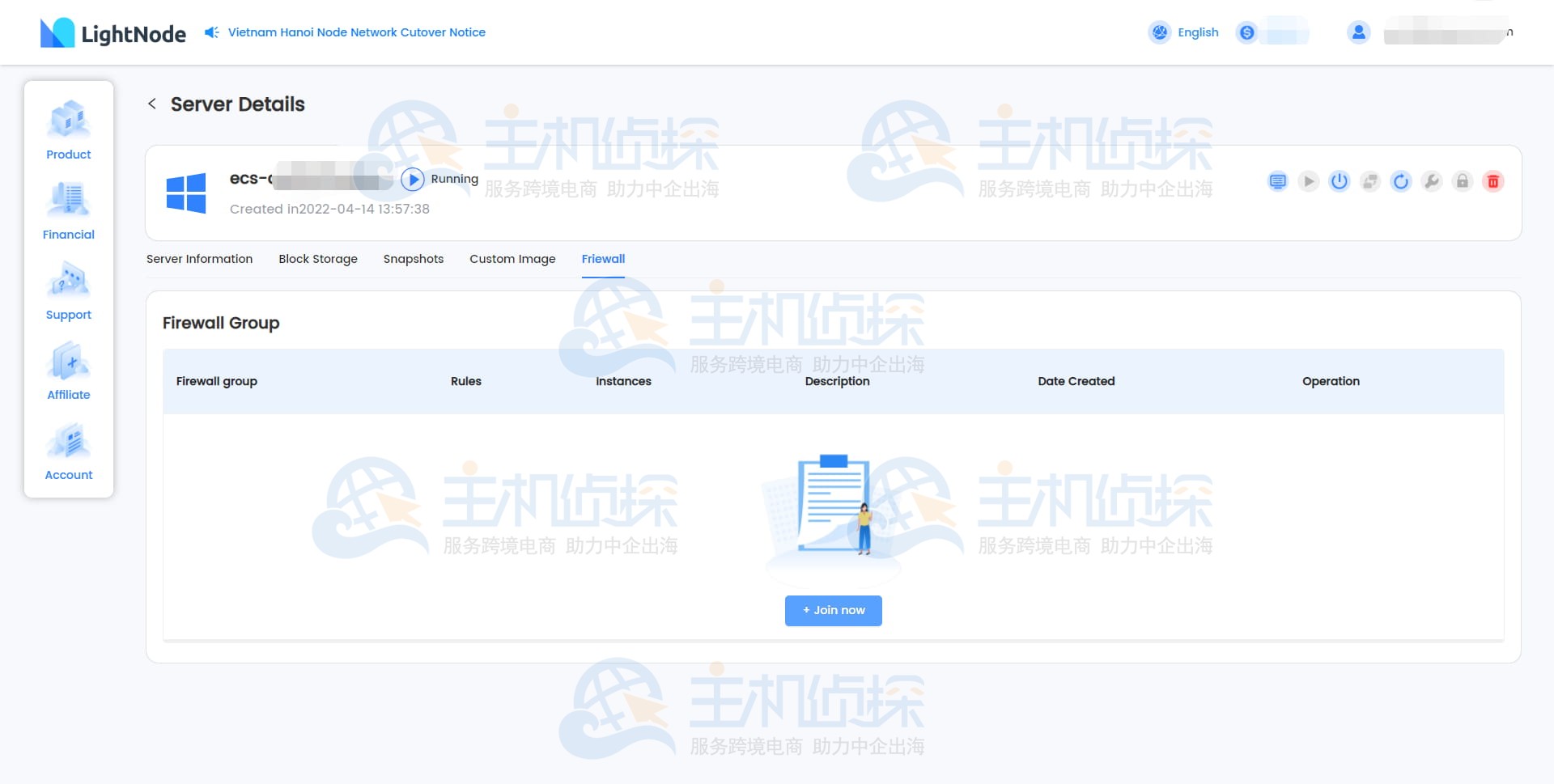Click the back arrow beside Server Details
Image resolution: width=1554 pixels, height=784 pixels.
pyautogui.click(x=152, y=104)
